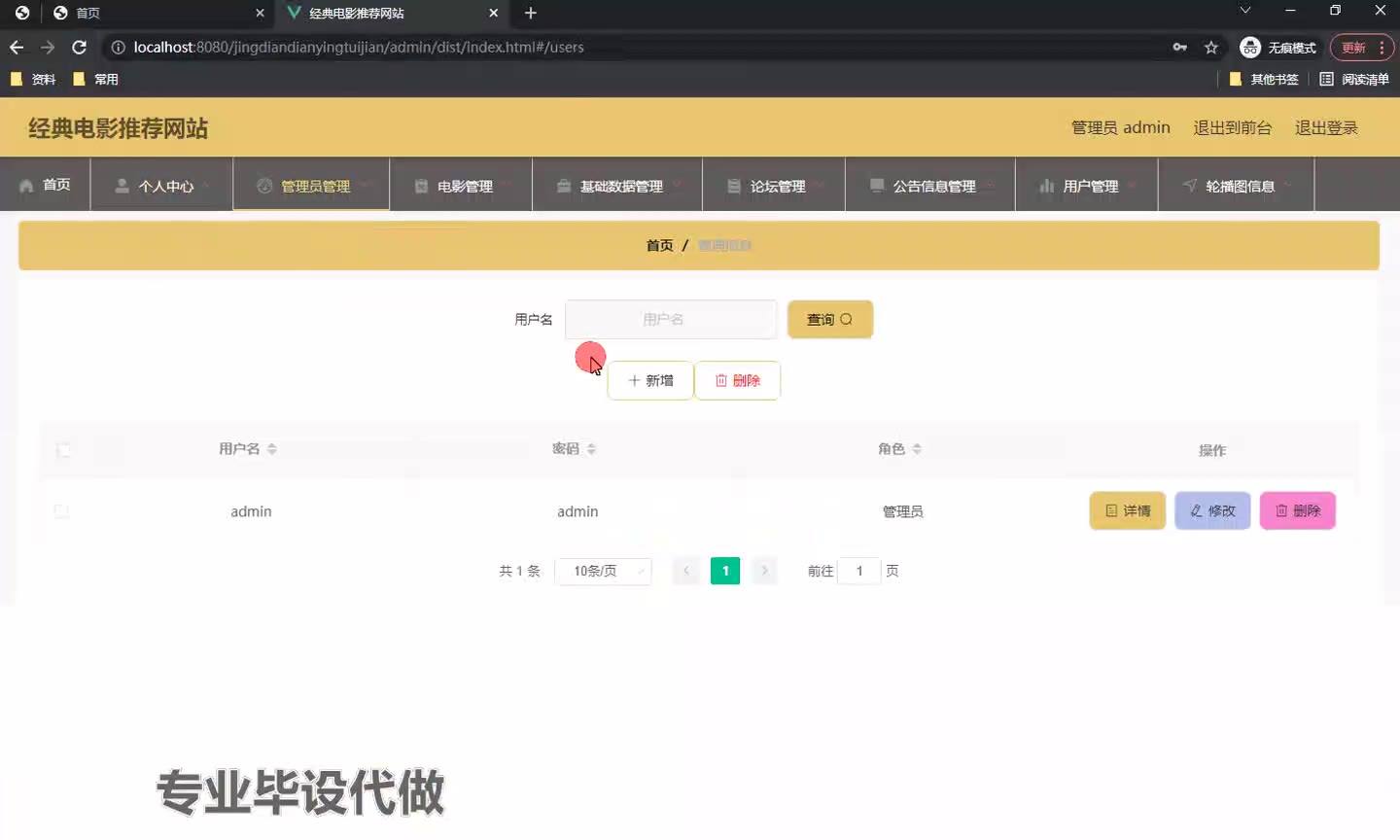Viewport: 1400px width, 840px height.
Task: Open 详情 for the admin row
Action: tap(1128, 510)
